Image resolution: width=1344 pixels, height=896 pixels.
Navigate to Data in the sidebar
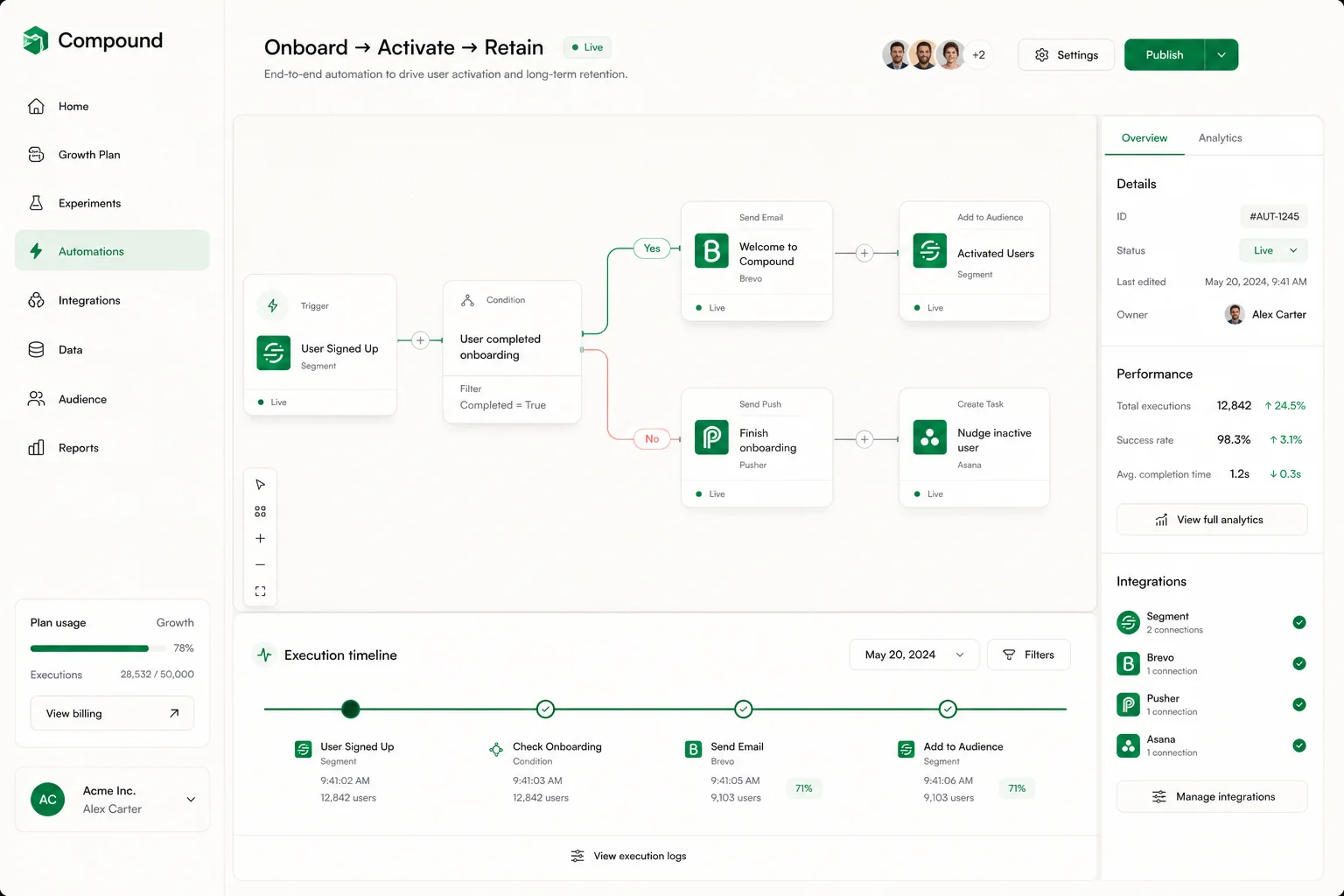[112, 350]
